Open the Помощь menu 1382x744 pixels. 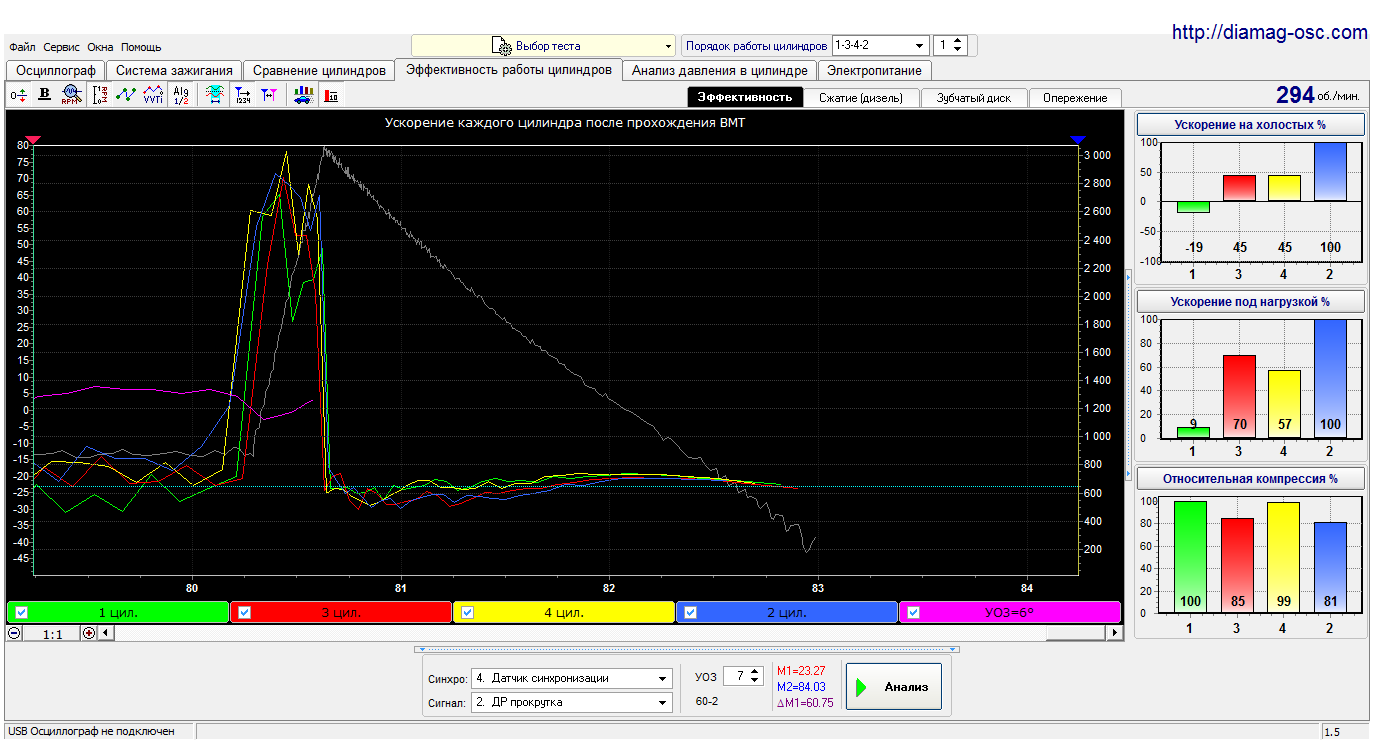[x=141, y=47]
